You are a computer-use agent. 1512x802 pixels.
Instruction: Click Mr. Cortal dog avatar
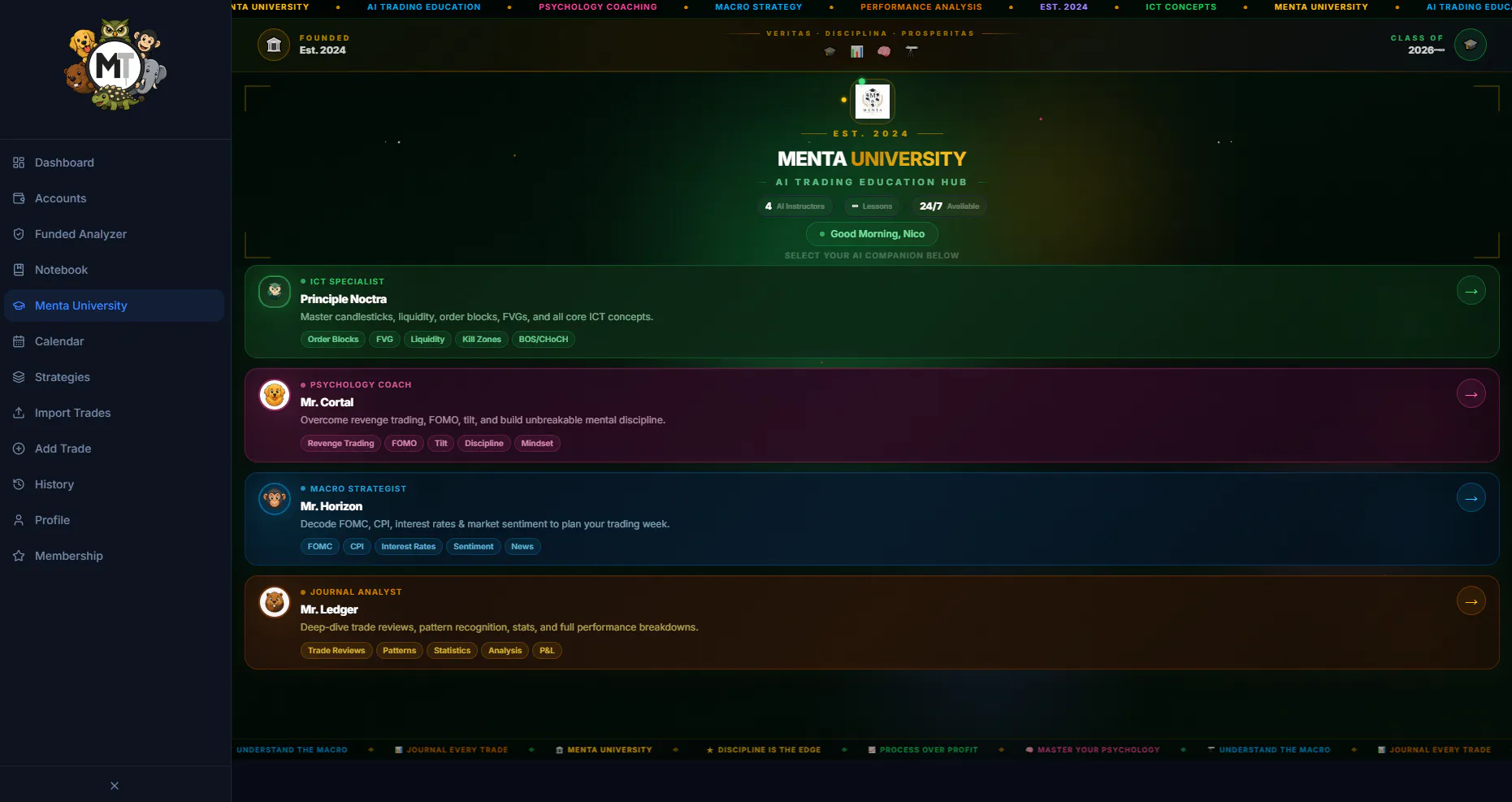[x=275, y=395]
